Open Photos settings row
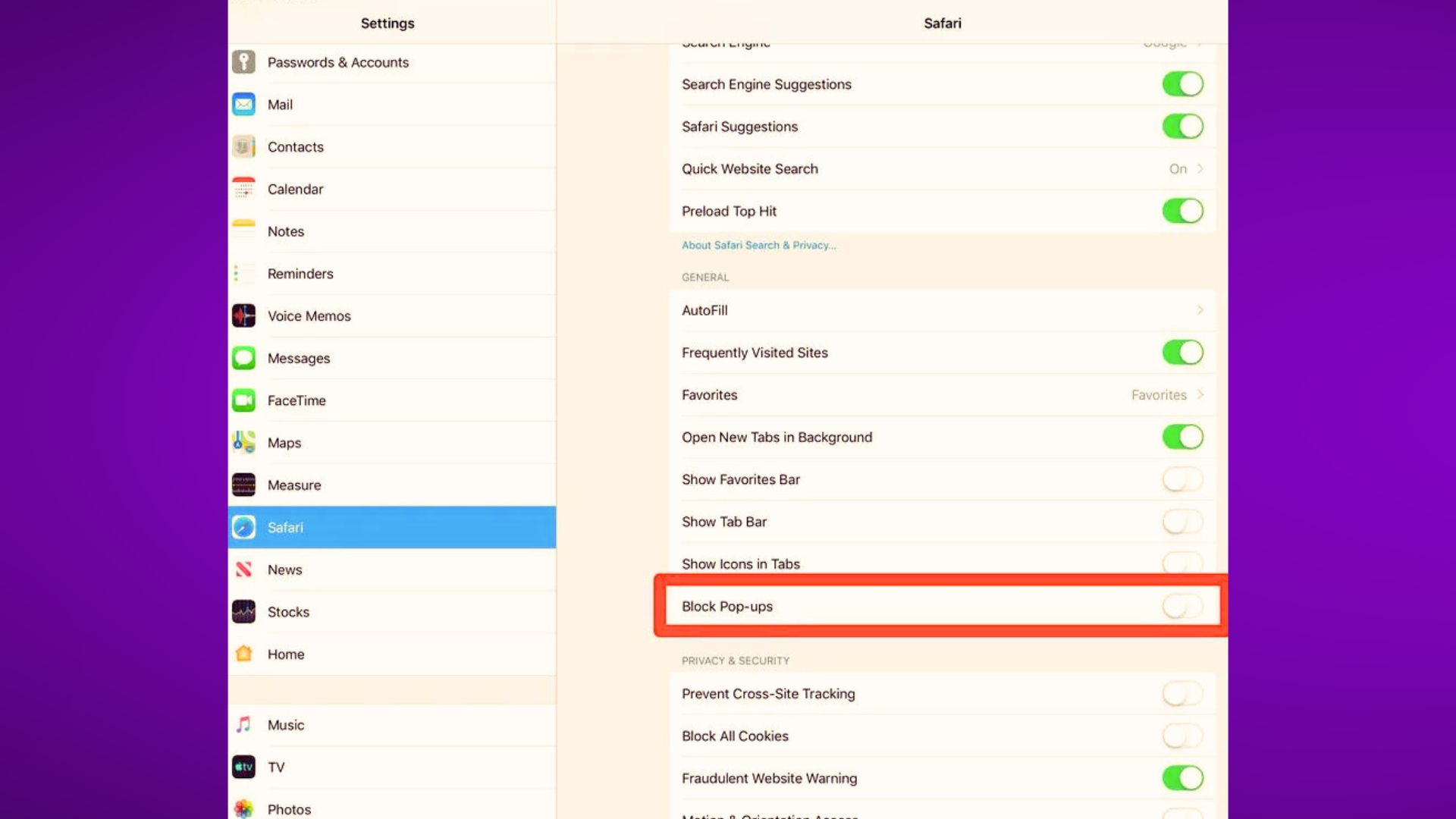Image resolution: width=1456 pixels, height=819 pixels. coord(392,805)
